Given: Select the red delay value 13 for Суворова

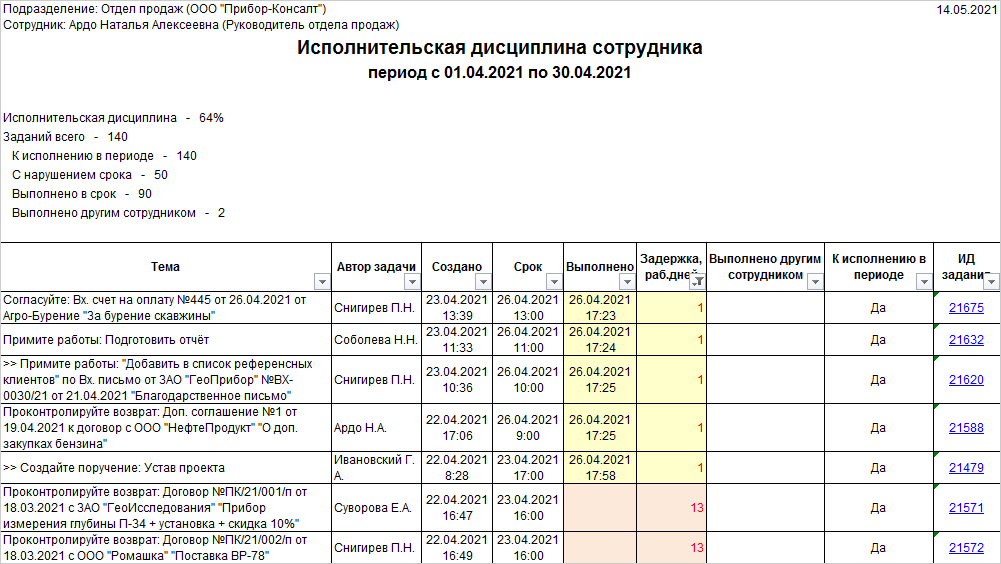Looking at the screenshot, I should pos(697,508).
